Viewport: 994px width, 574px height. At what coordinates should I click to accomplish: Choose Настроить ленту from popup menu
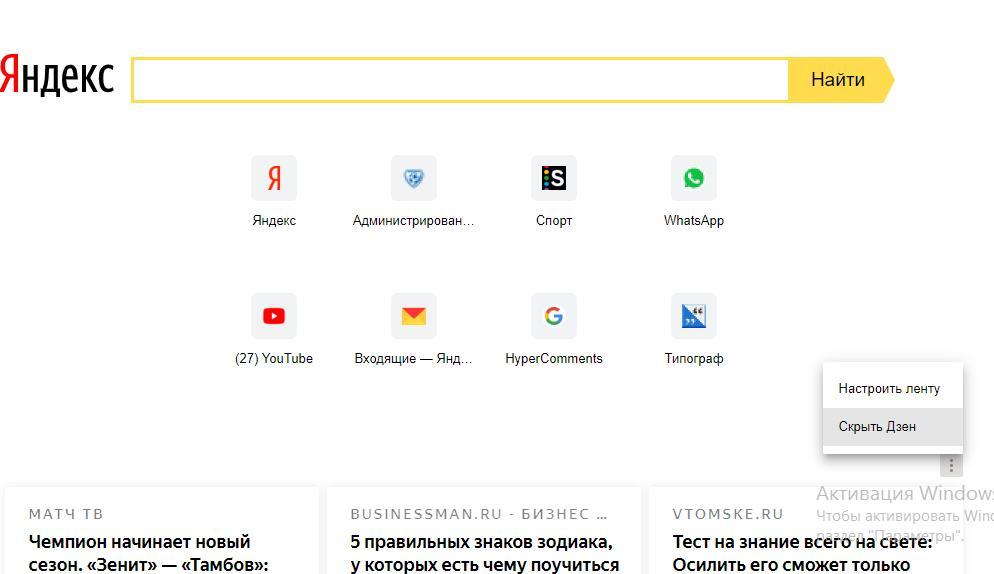[893, 388]
